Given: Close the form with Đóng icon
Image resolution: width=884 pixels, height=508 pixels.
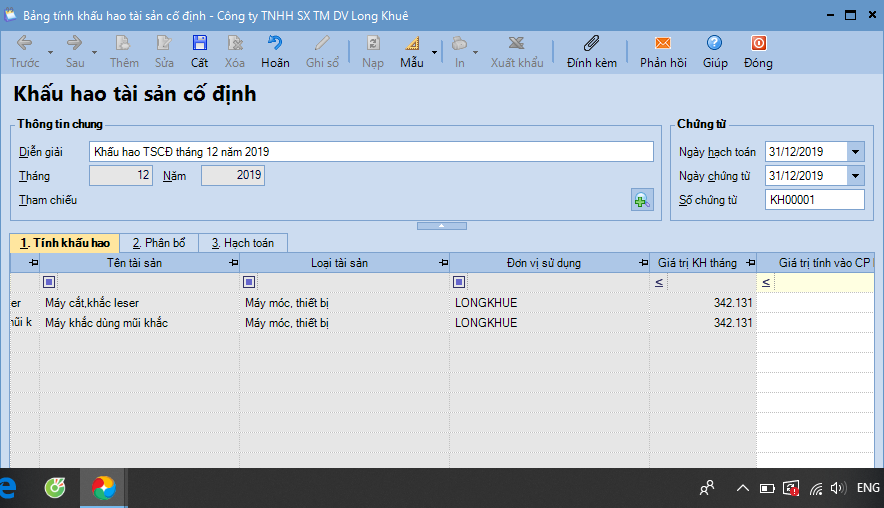Looking at the screenshot, I should 758,43.
